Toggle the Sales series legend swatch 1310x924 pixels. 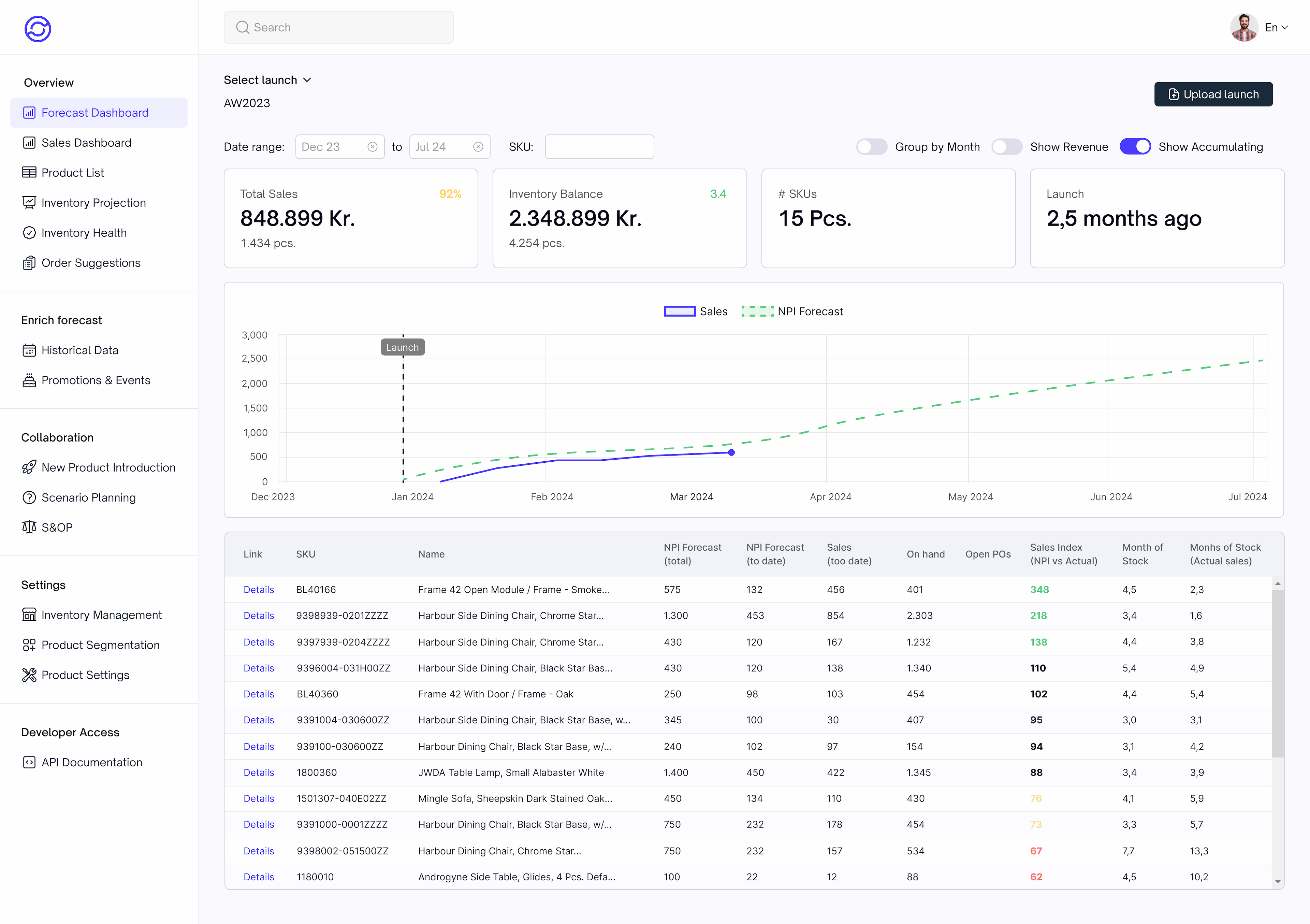[680, 312]
